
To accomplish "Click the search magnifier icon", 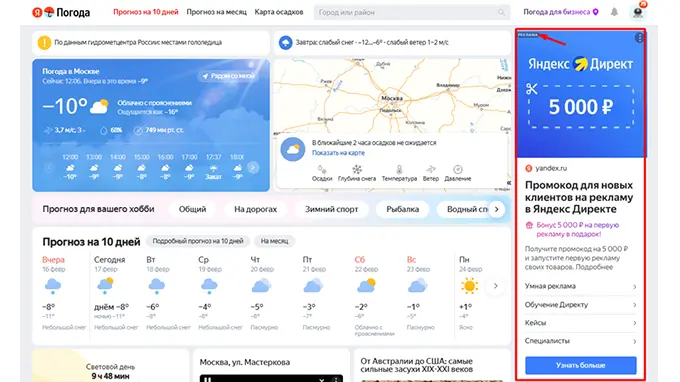I will 501,12.
